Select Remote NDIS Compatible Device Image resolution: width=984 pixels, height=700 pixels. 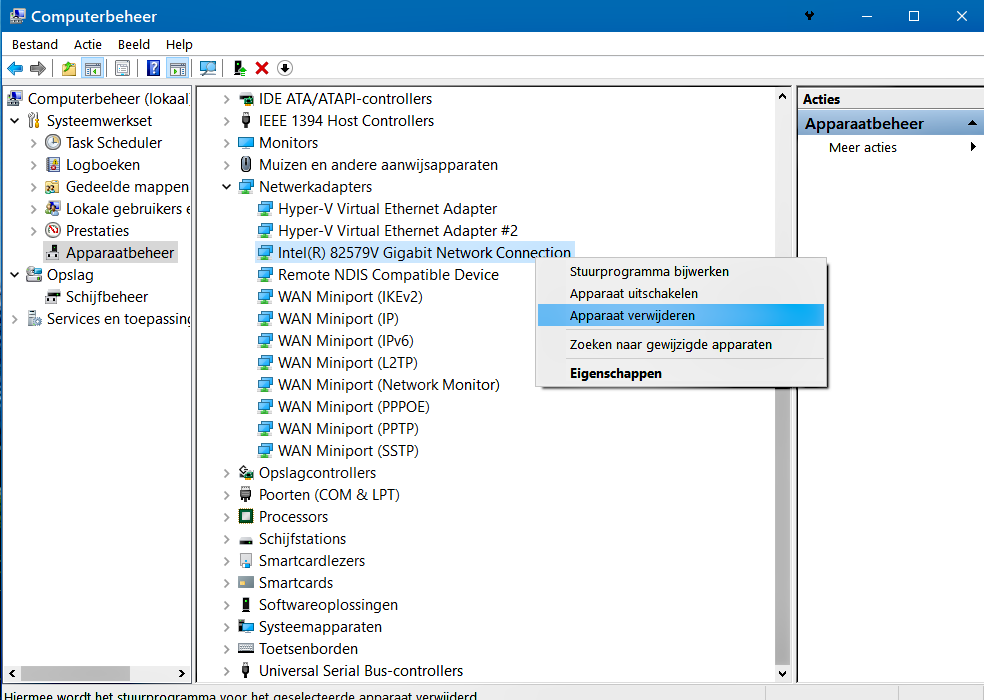388,274
